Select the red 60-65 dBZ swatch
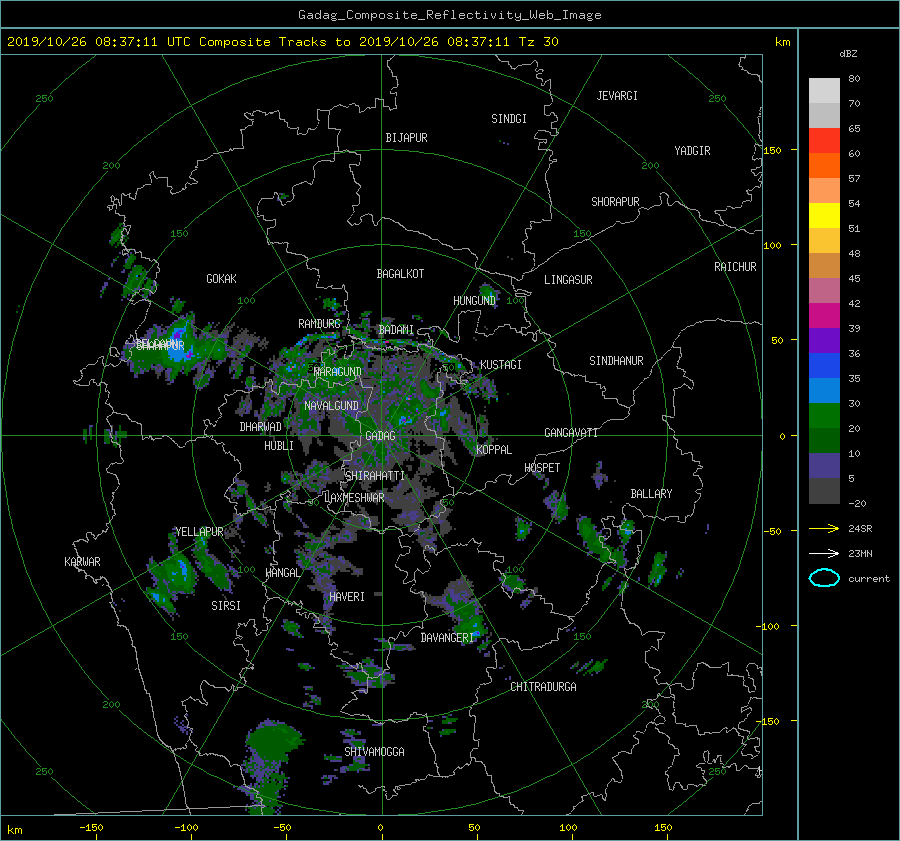The image size is (900, 841). click(x=824, y=141)
